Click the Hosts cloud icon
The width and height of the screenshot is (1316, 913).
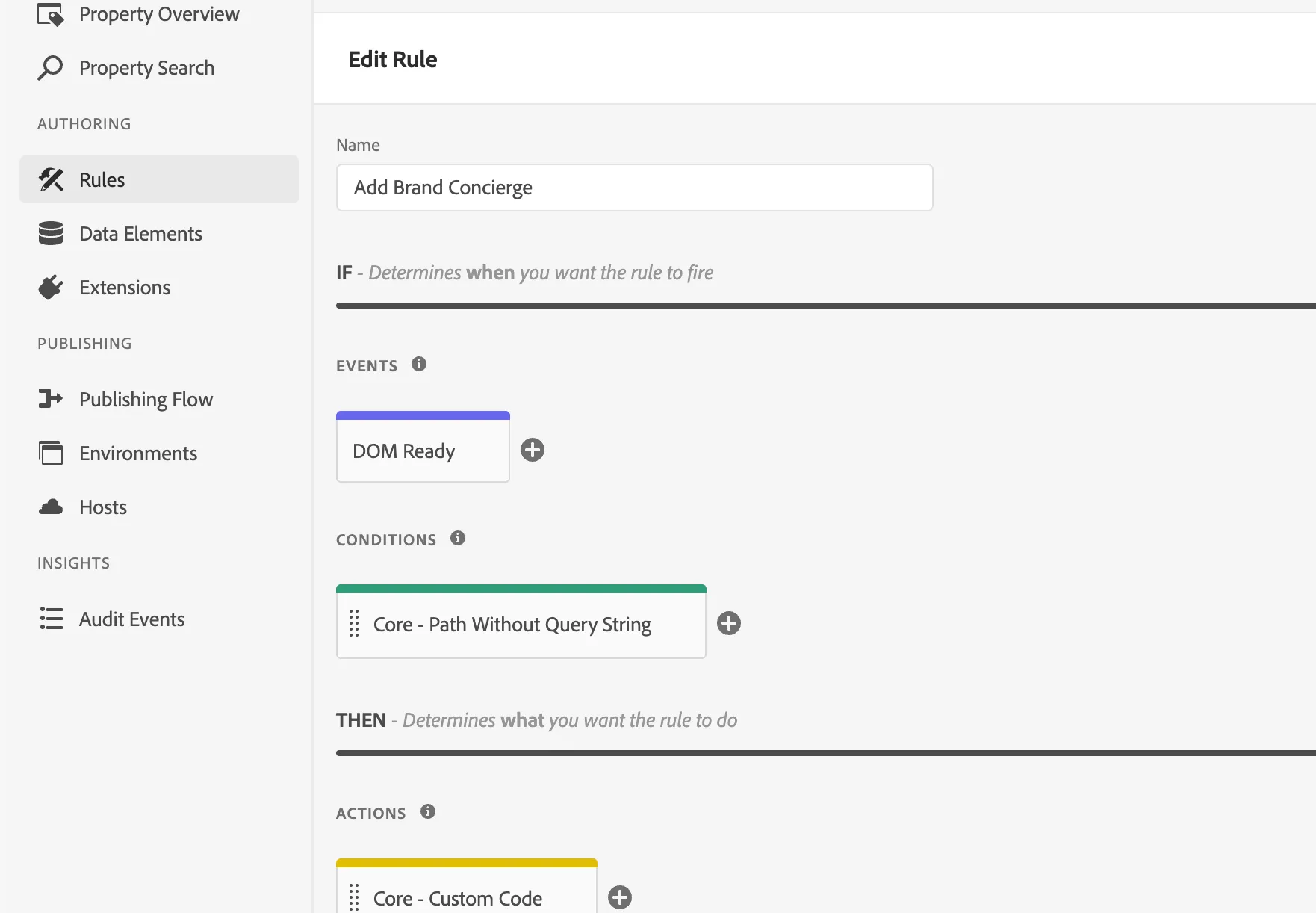pos(51,507)
